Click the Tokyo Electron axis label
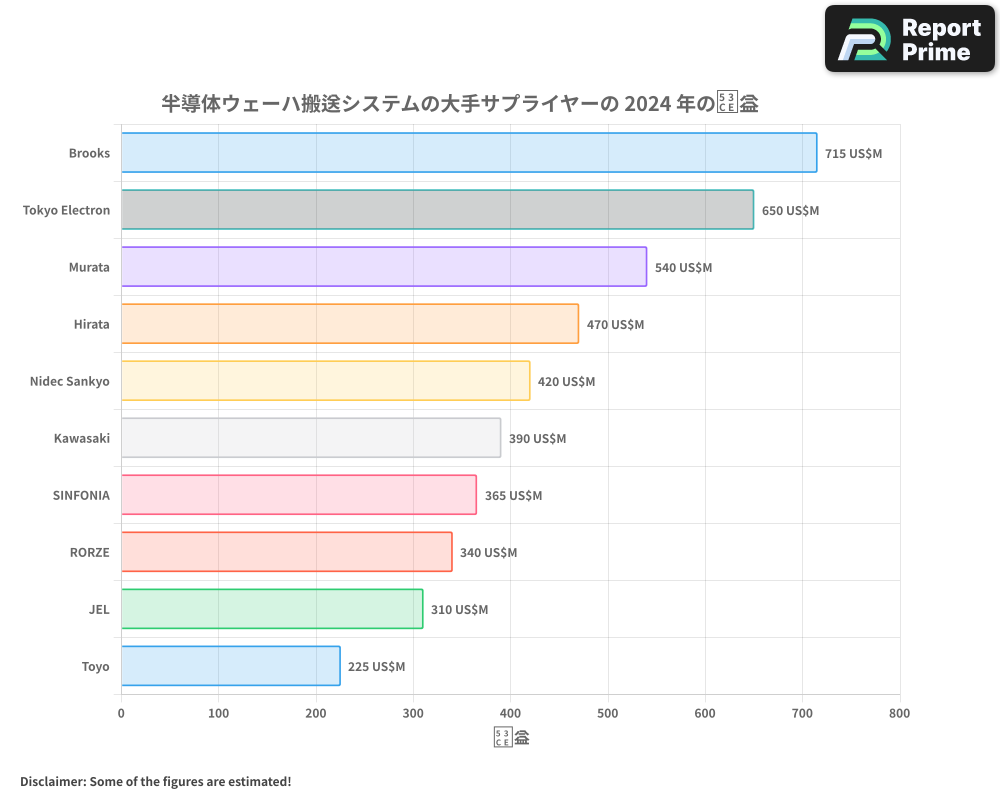The image size is (1000, 800). [x=67, y=210]
